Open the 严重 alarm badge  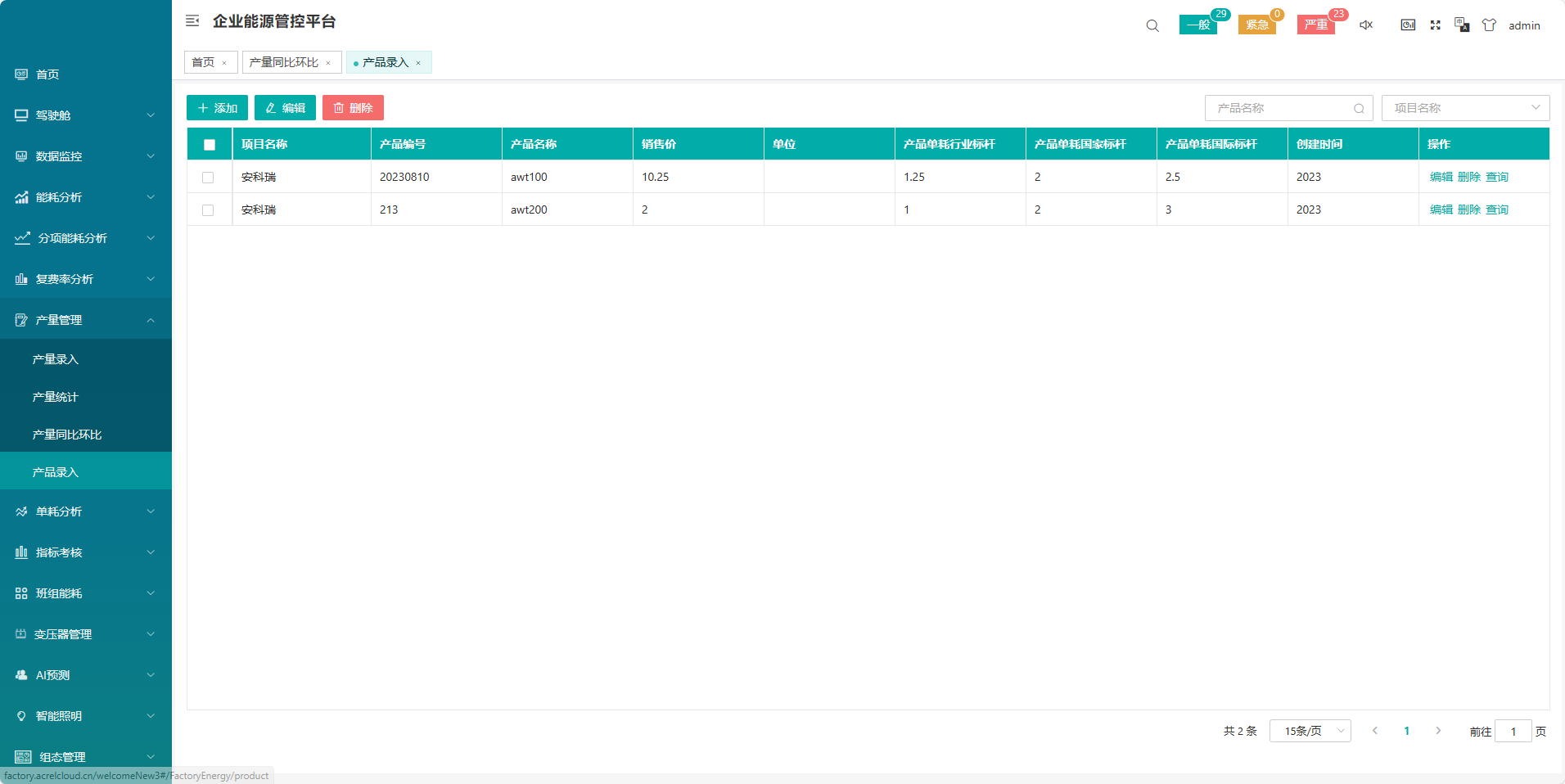(x=1315, y=25)
